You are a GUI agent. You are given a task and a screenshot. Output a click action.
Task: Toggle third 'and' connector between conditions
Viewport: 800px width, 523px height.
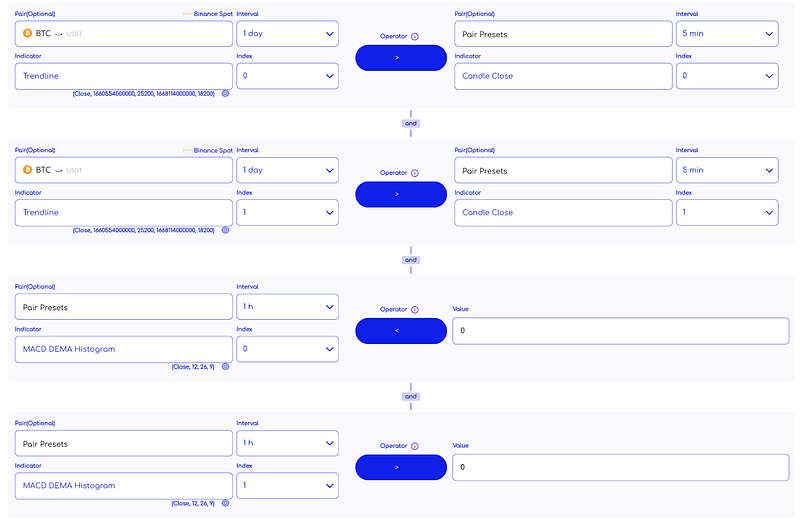411,396
